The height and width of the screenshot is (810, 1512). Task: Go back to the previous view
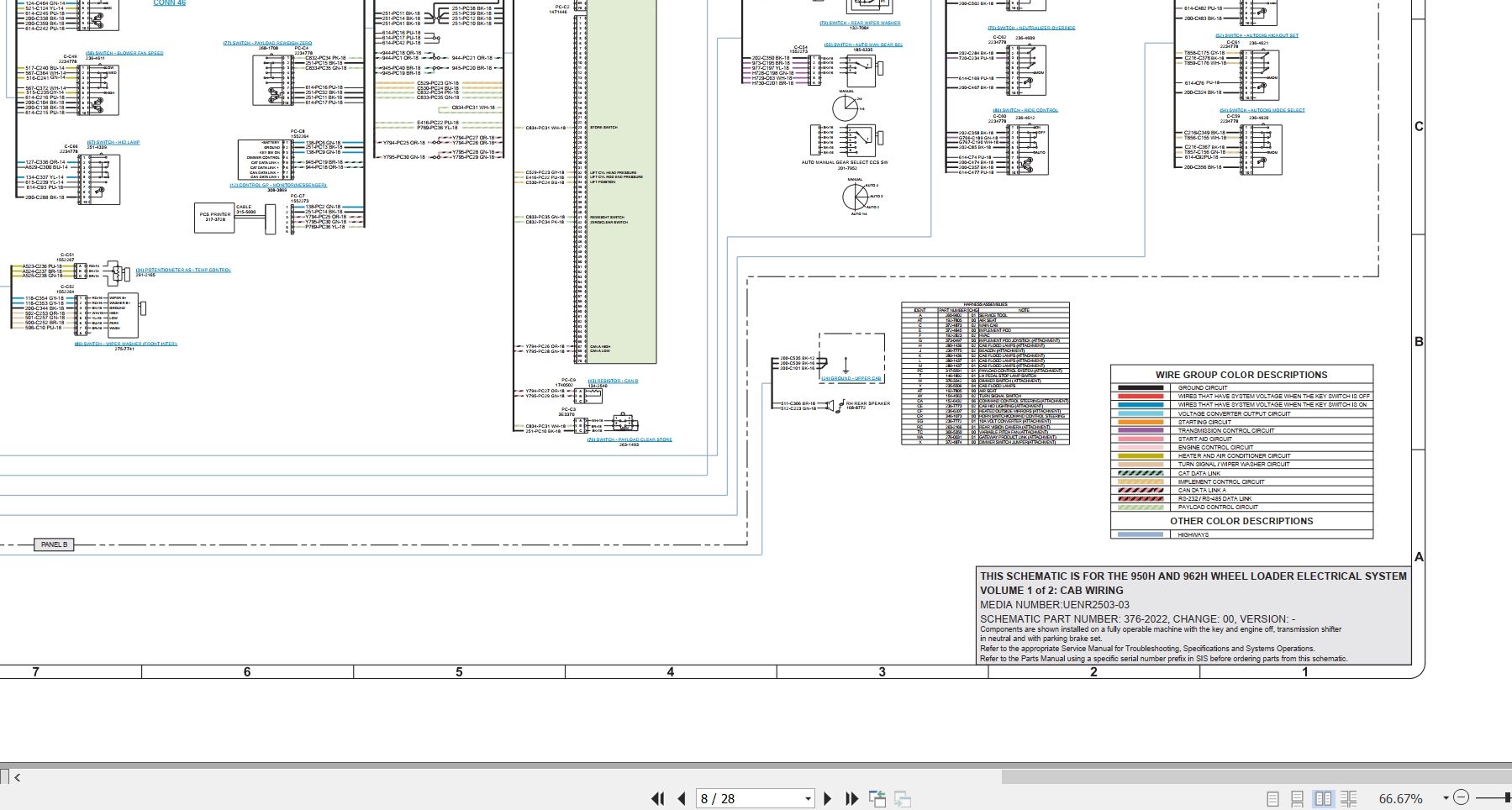pos(877,798)
